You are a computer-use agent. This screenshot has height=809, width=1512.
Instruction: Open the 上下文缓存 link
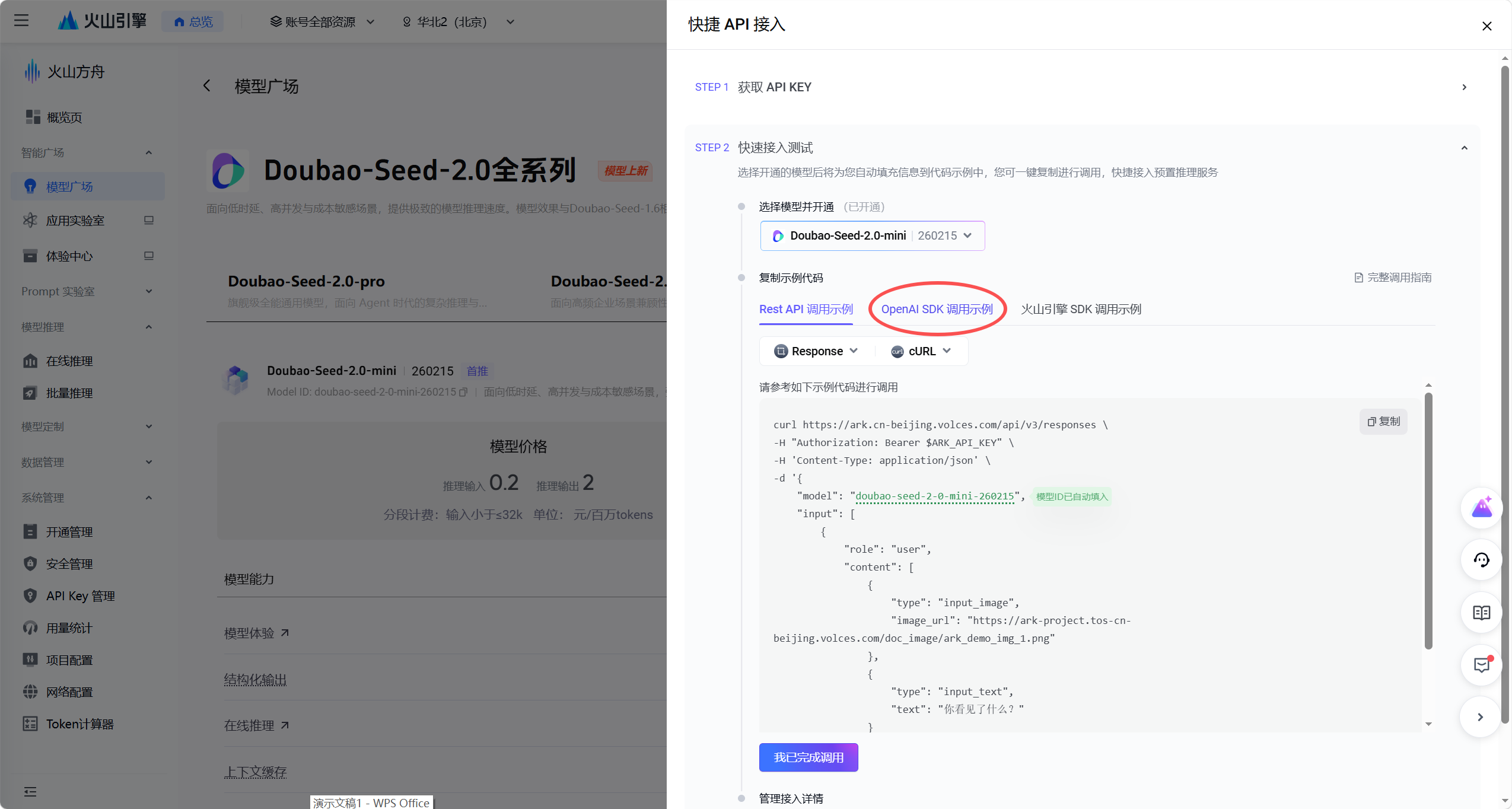pos(255,772)
